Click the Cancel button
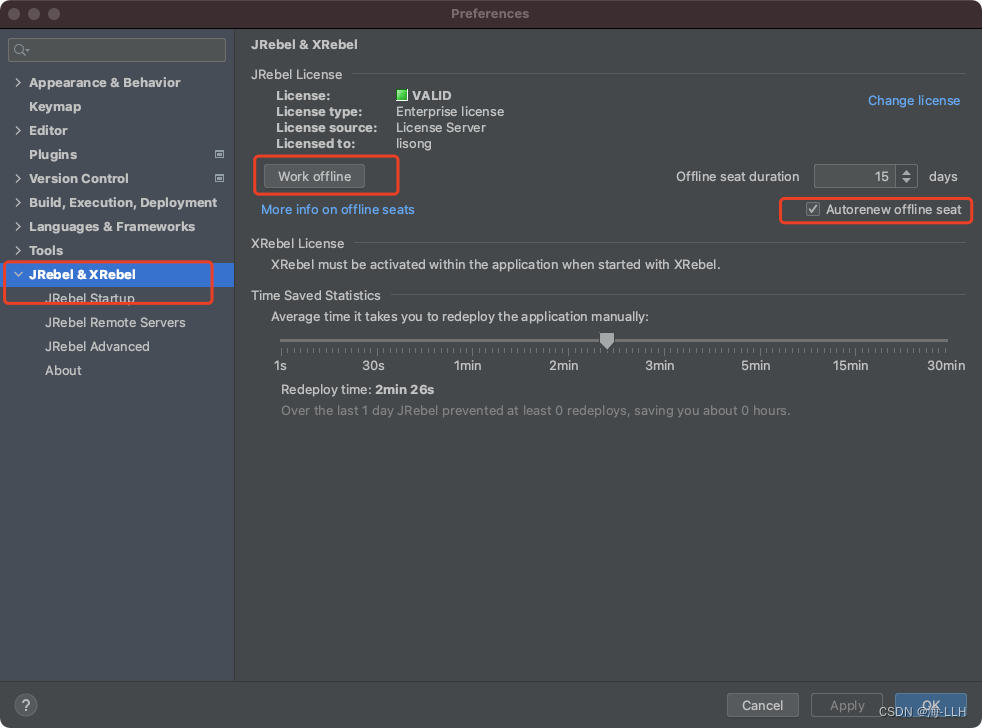Viewport: 982px width, 728px height. (762, 705)
